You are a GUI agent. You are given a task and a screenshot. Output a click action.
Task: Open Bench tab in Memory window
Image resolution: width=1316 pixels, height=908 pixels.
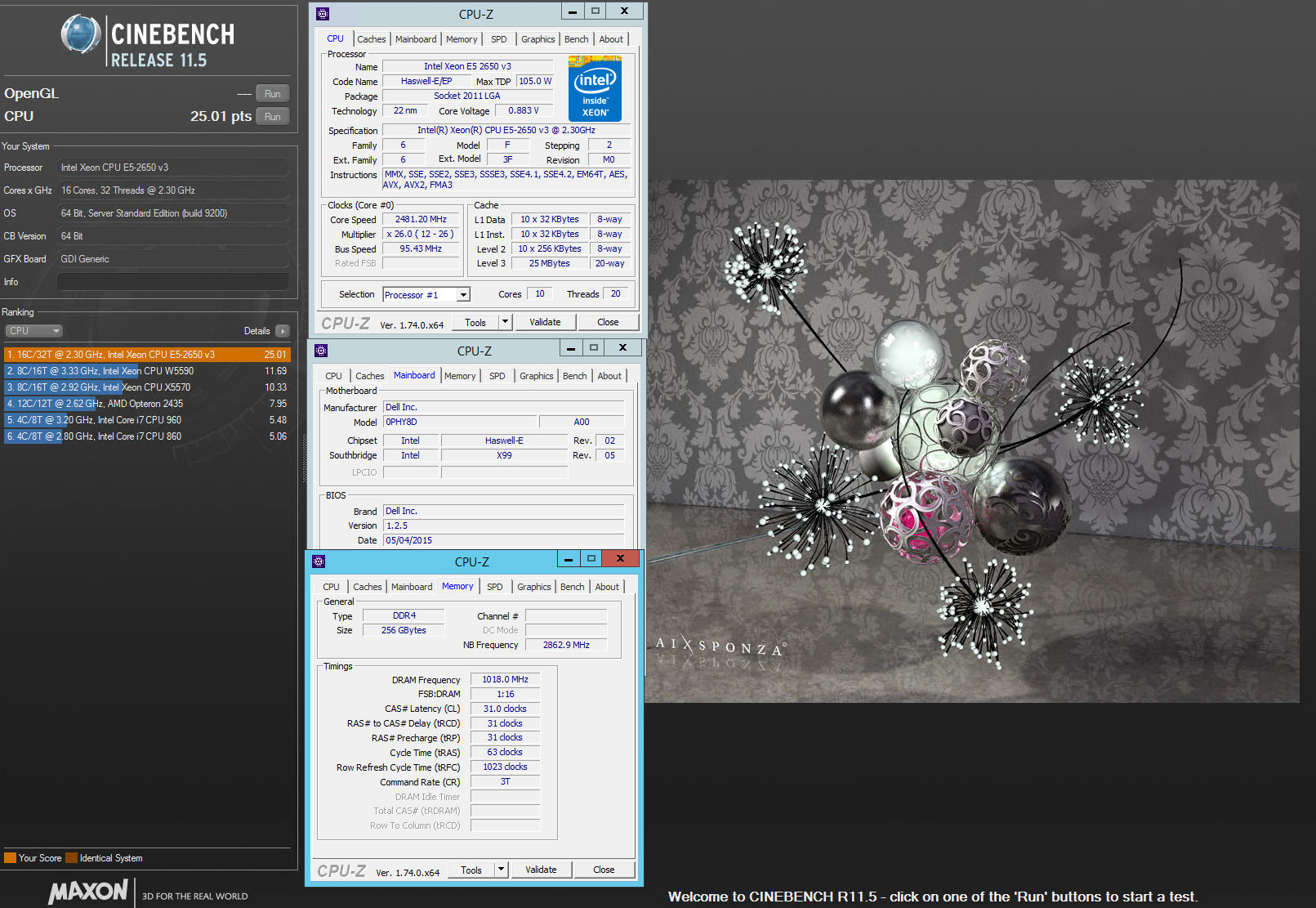(x=573, y=587)
